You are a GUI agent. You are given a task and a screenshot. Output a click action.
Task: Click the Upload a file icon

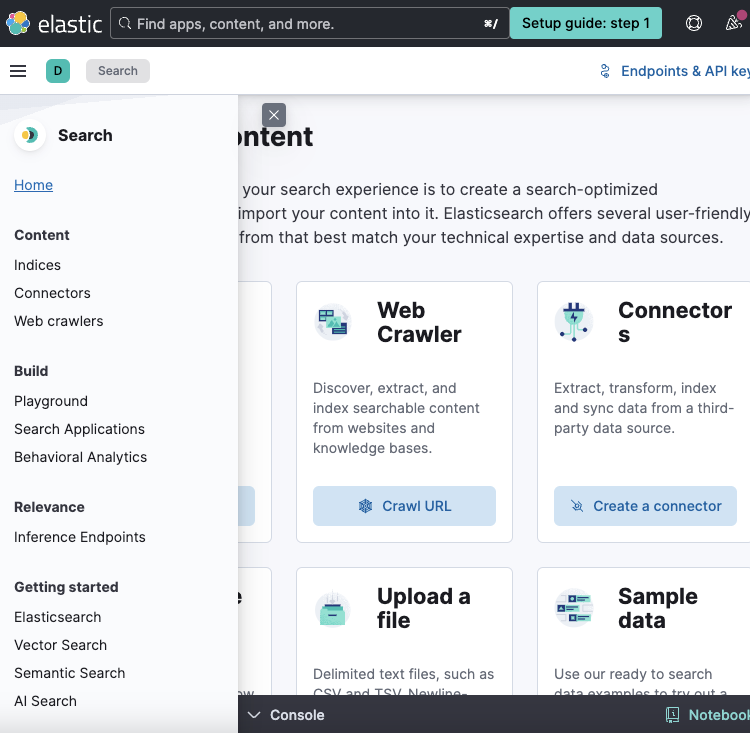click(x=333, y=608)
